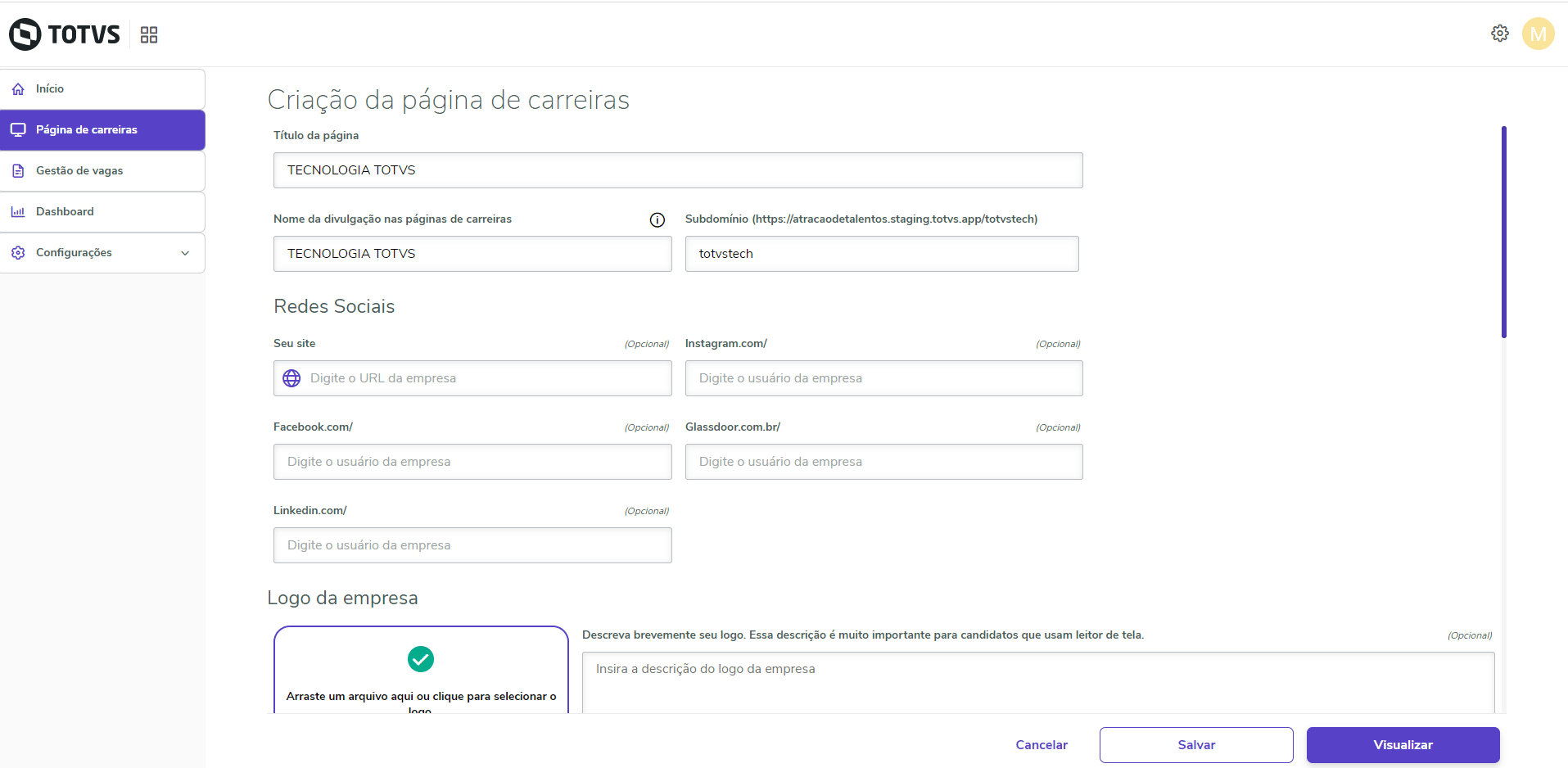This screenshot has width=1568, height=768.
Task: Edit Nome da divulgação input field
Action: pos(472,254)
